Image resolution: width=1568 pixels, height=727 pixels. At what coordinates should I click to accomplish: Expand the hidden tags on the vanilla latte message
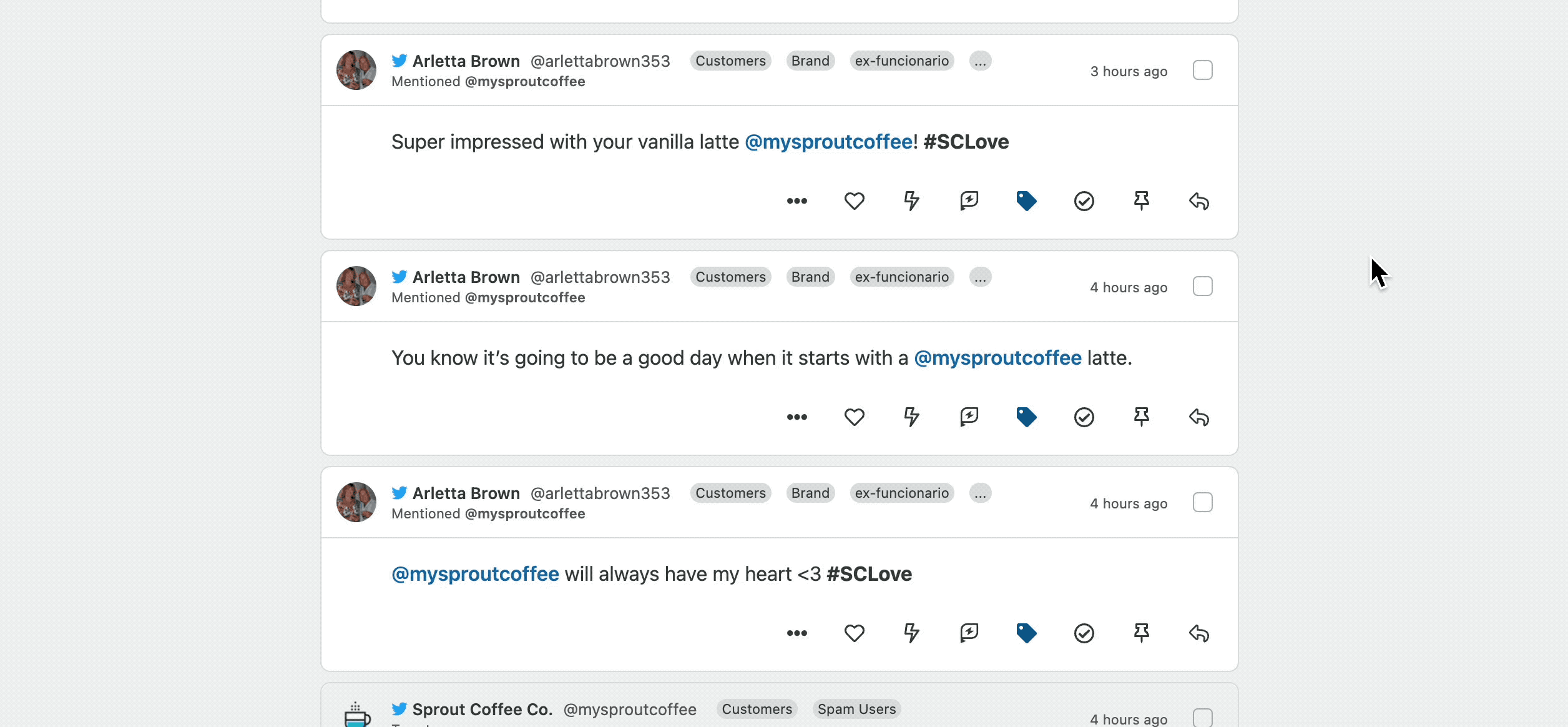979,61
